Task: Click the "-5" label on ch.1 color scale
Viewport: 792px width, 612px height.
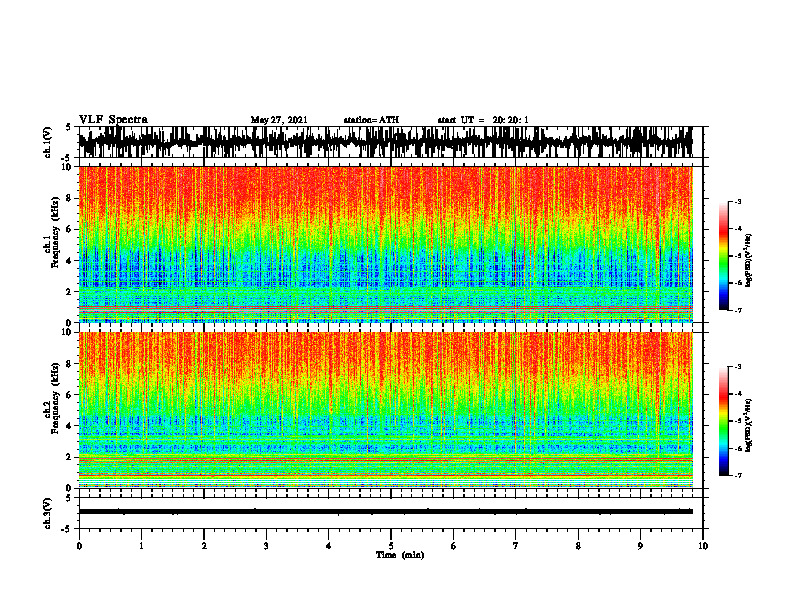Action: click(x=738, y=256)
